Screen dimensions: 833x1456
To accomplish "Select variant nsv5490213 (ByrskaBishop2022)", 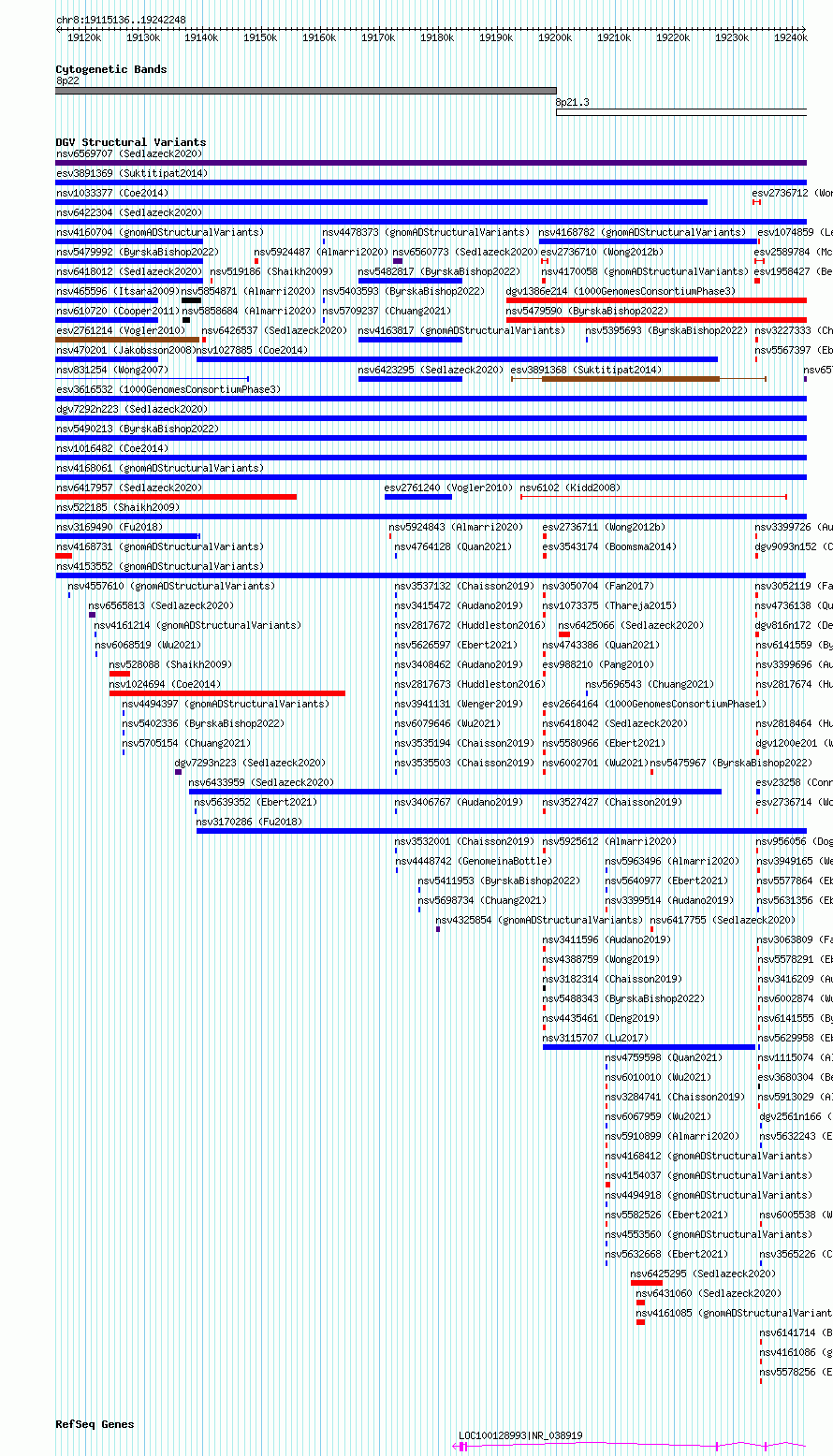I will click(138, 429).
